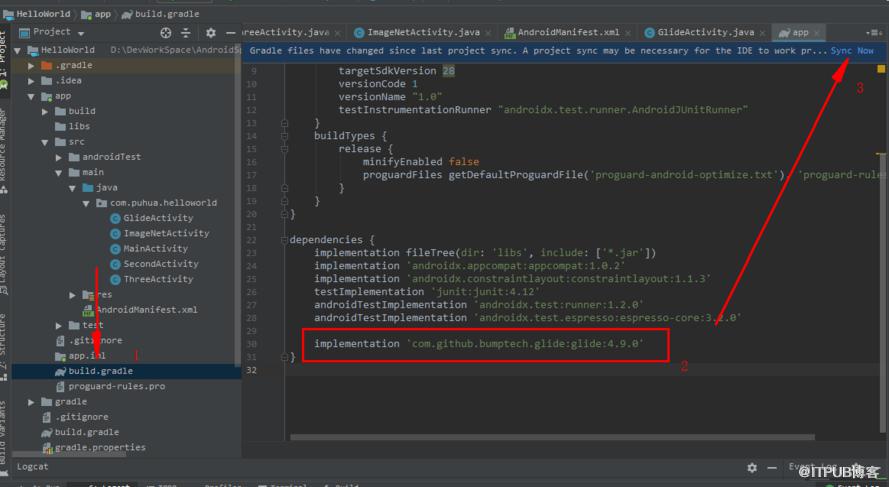
Task: Close the app gradle tab
Action: pyautogui.click(x=817, y=33)
